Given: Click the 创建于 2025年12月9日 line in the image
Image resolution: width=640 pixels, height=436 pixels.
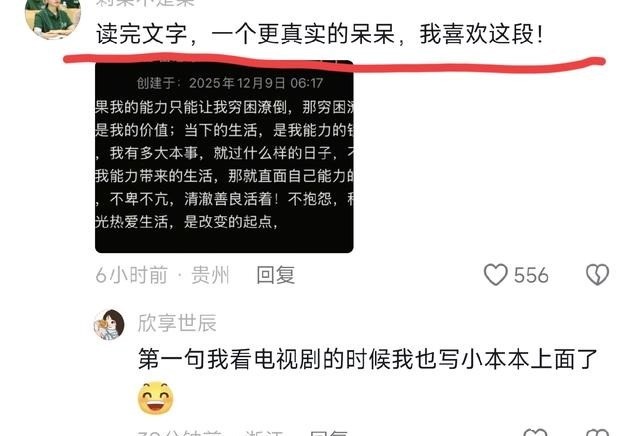Looking at the screenshot, I should pyautogui.click(x=230, y=83).
